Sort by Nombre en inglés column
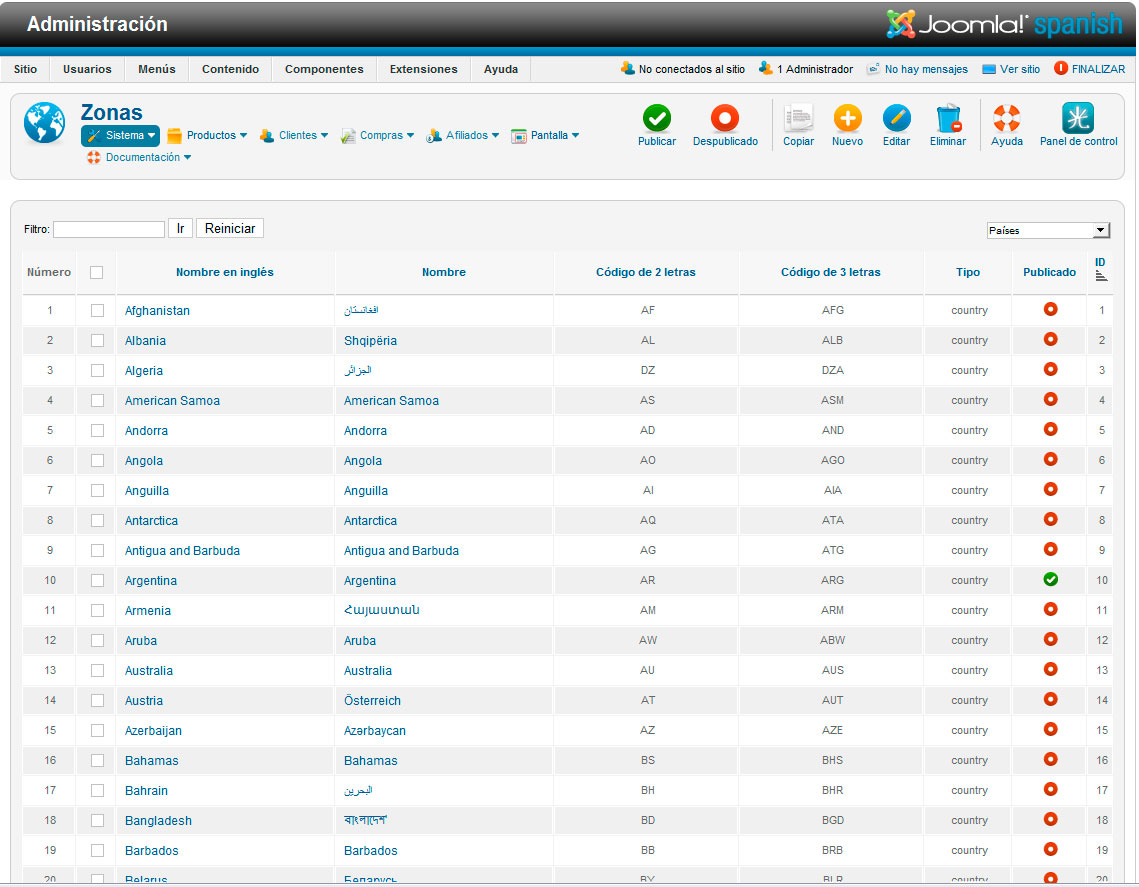 pos(224,272)
